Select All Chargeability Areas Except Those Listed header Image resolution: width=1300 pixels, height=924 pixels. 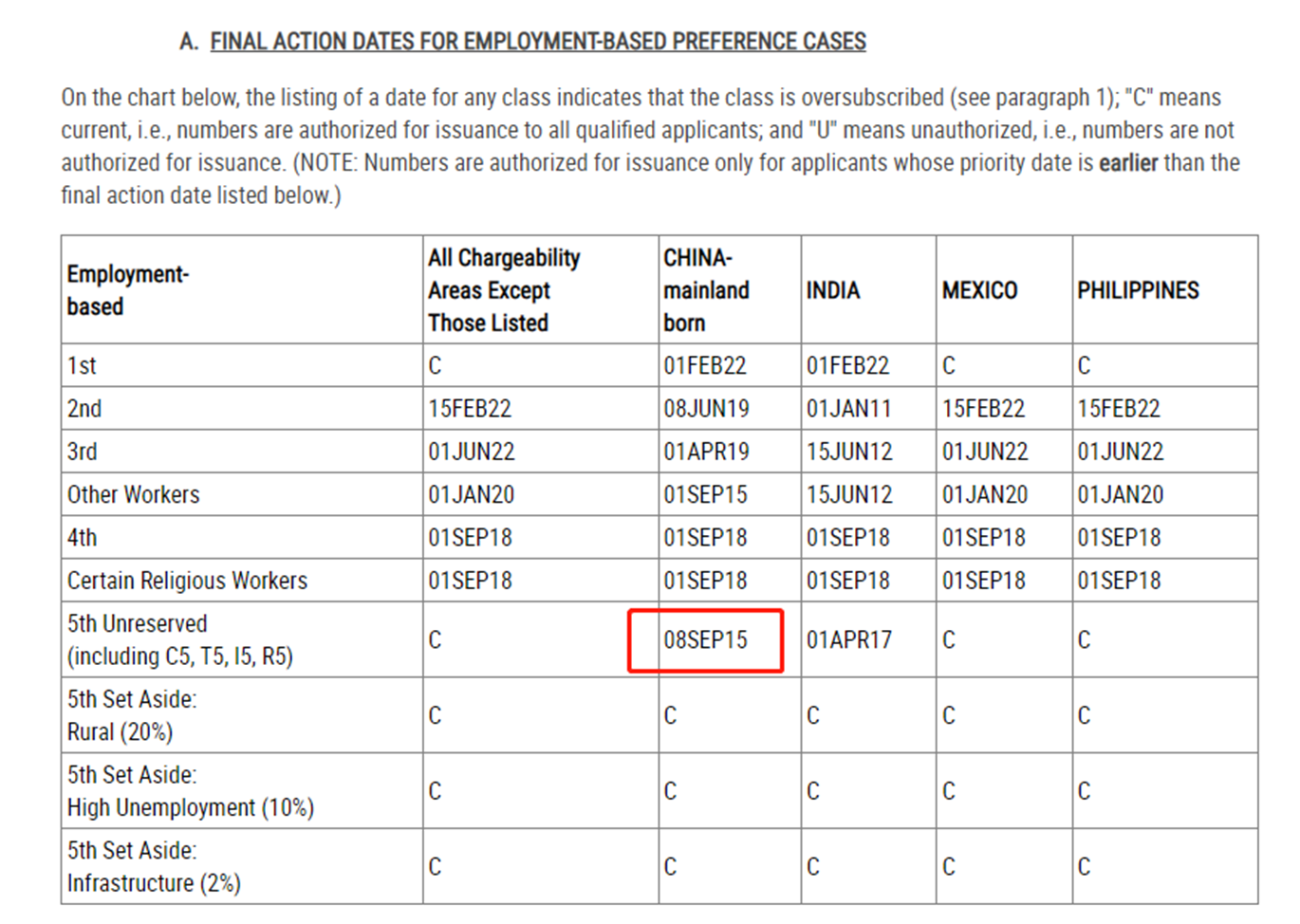click(503, 290)
